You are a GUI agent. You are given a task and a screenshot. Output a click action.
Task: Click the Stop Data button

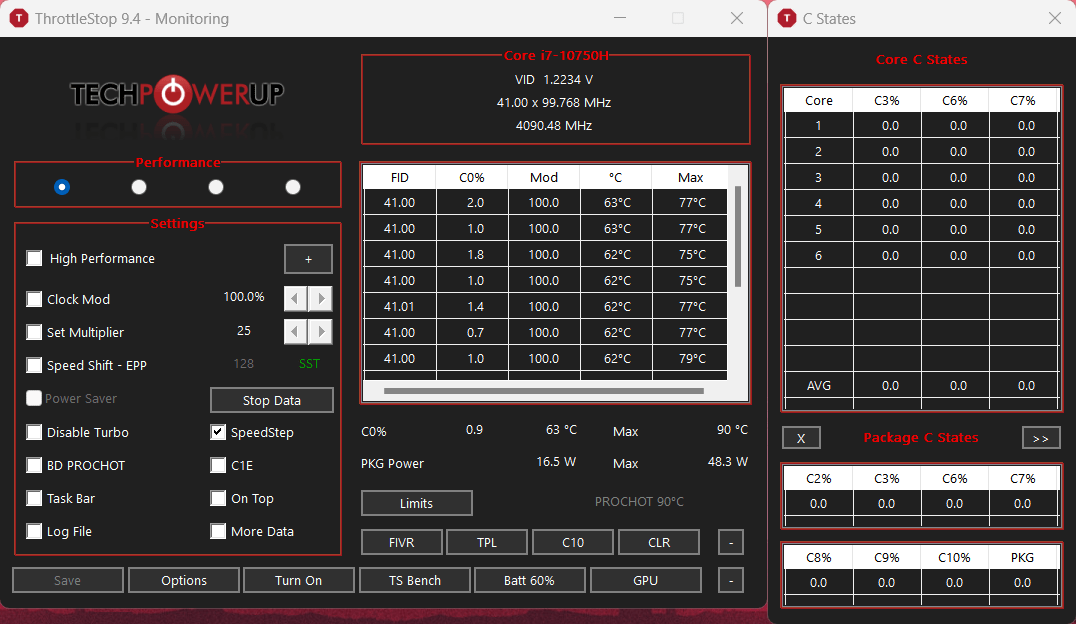(272, 400)
